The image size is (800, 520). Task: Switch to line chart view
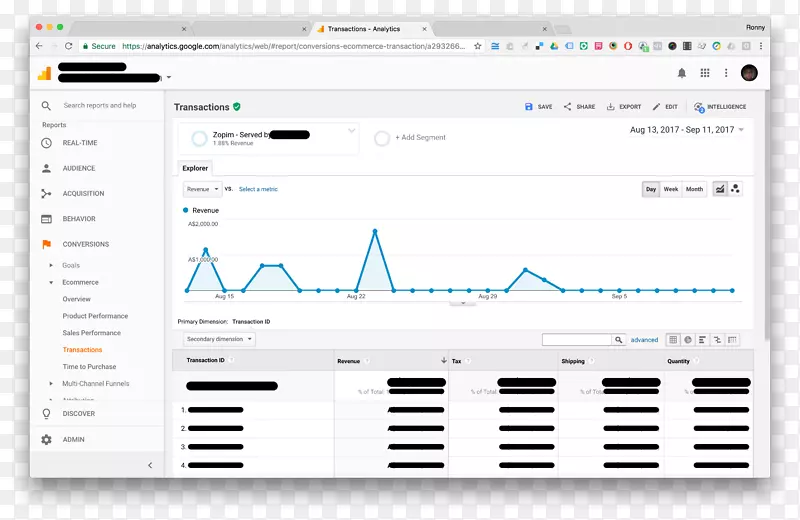(719, 189)
